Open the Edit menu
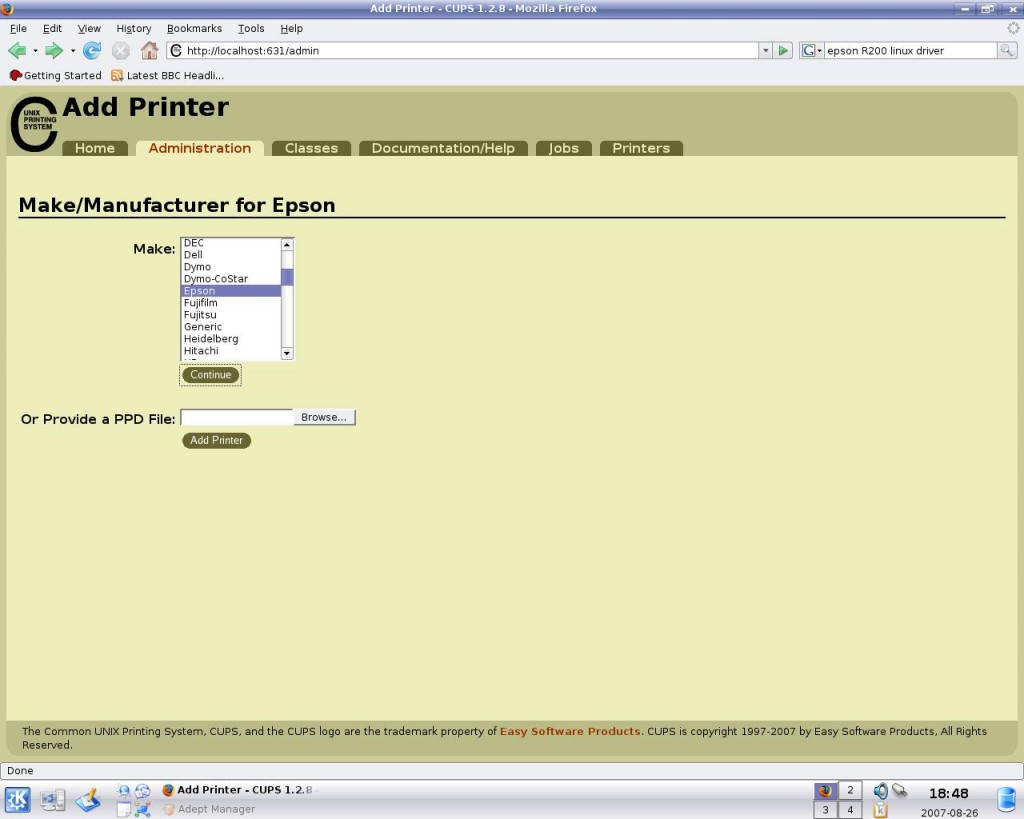 [52, 29]
